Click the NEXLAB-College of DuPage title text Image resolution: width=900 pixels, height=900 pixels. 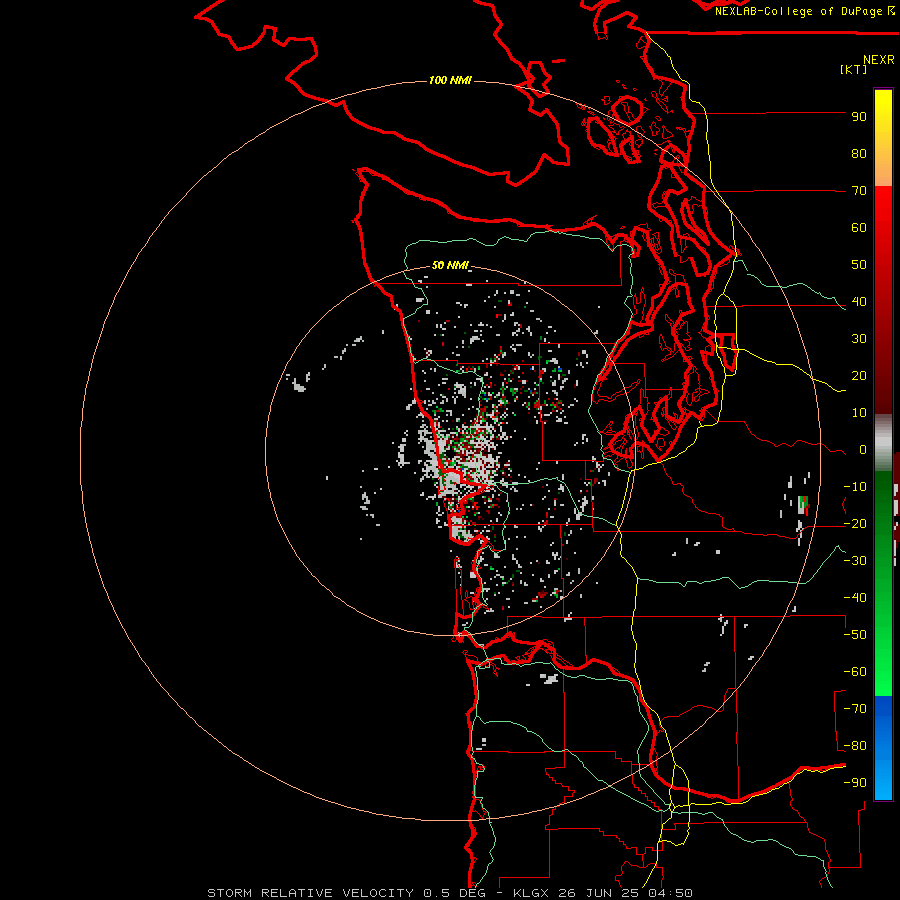pyautogui.click(x=798, y=11)
